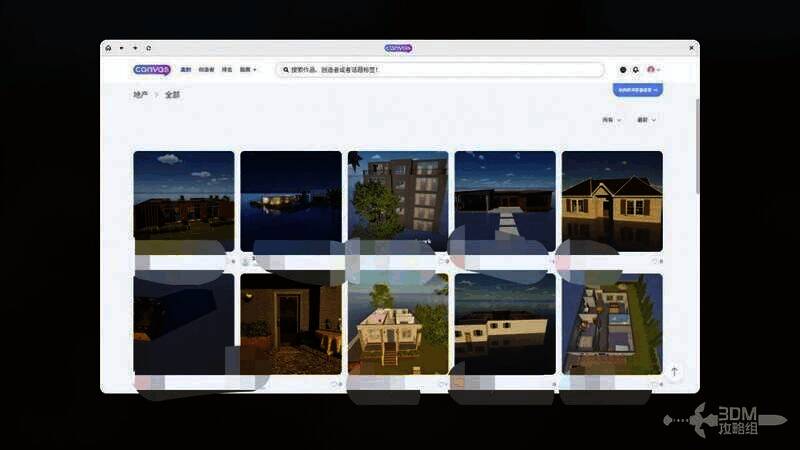Switch to the 创造者 navigation tab
This screenshot has height=450, width=800.
click(206, 70)
